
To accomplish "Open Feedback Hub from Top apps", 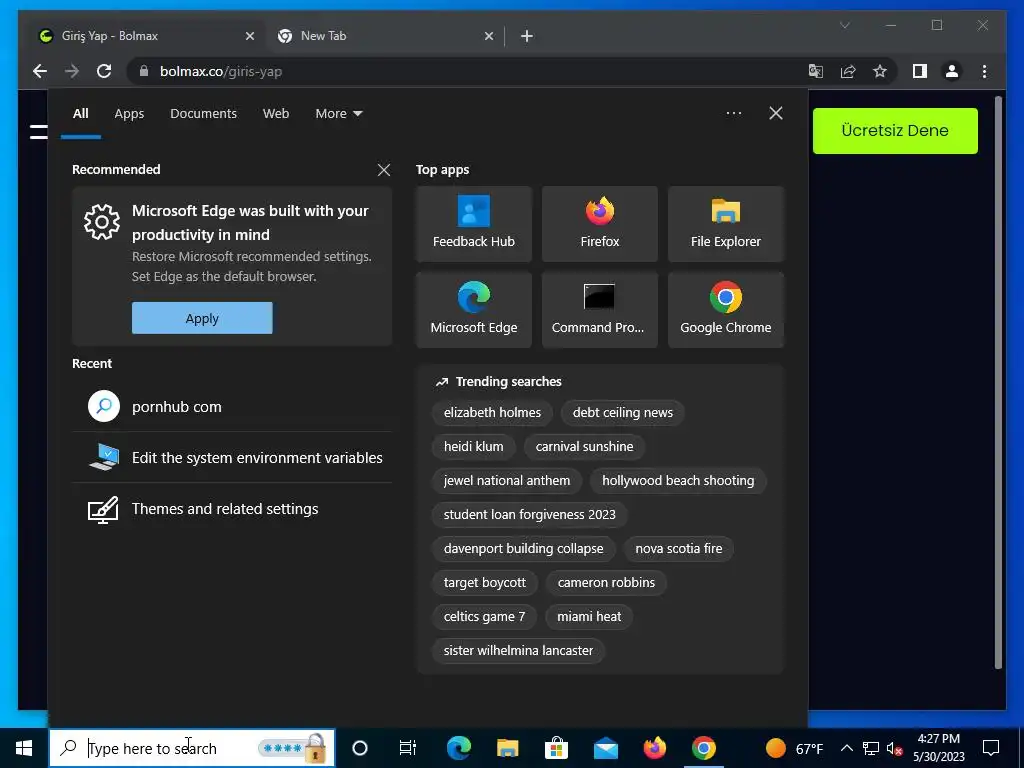I will coord(473,224).
